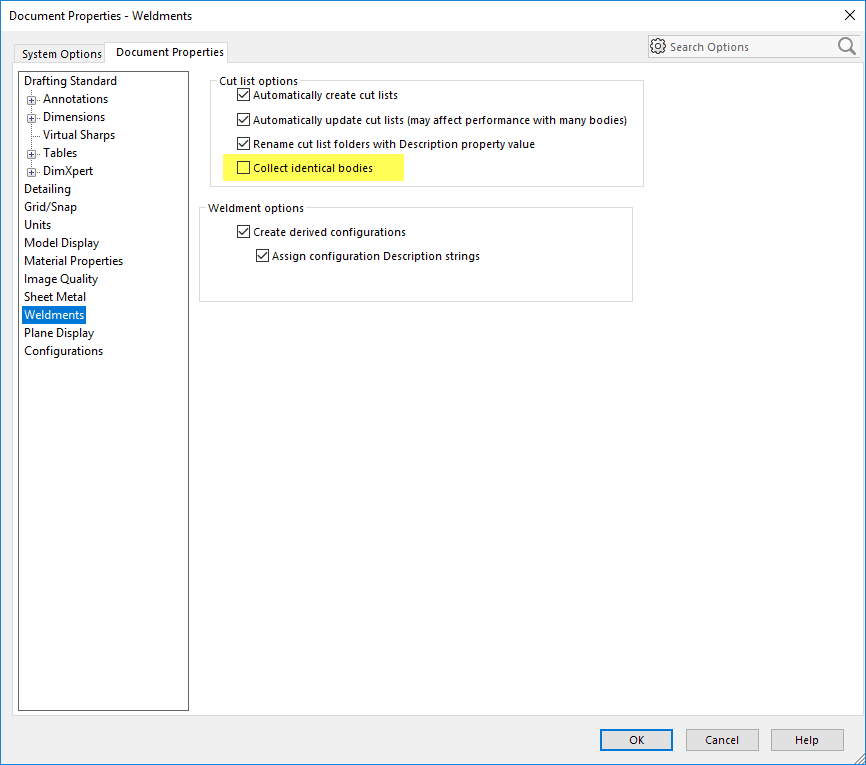This screenshot has height=765, width=866.
Task: Enable Collect identical bodies checkbox
Action: [x=243, y=168]
